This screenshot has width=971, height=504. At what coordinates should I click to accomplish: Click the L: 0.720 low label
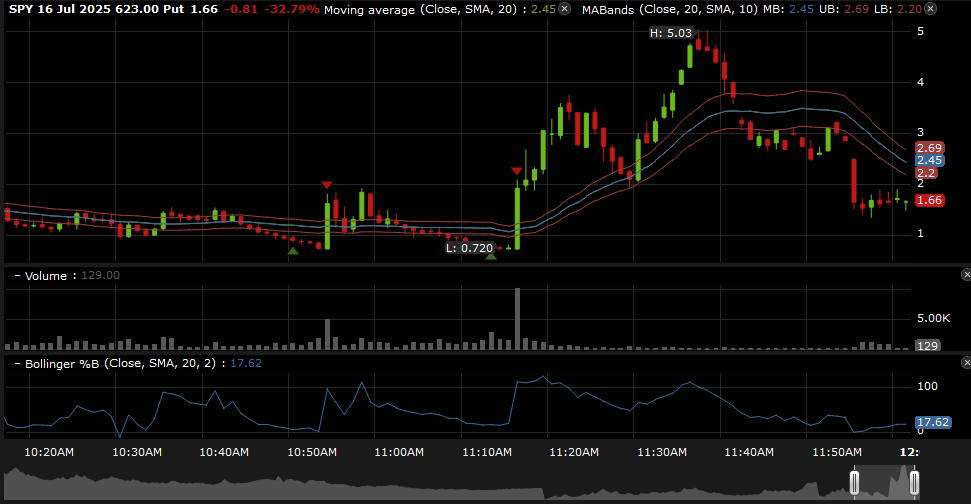coord(469,248)
